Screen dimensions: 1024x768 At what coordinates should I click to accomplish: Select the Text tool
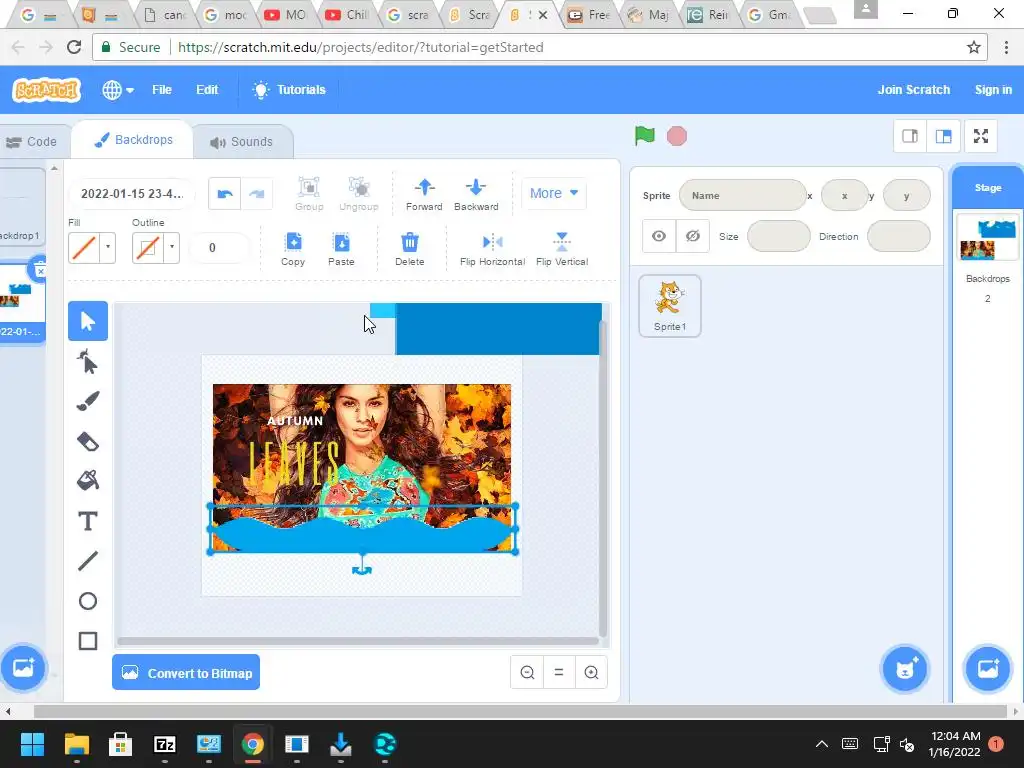coord(88,521)
